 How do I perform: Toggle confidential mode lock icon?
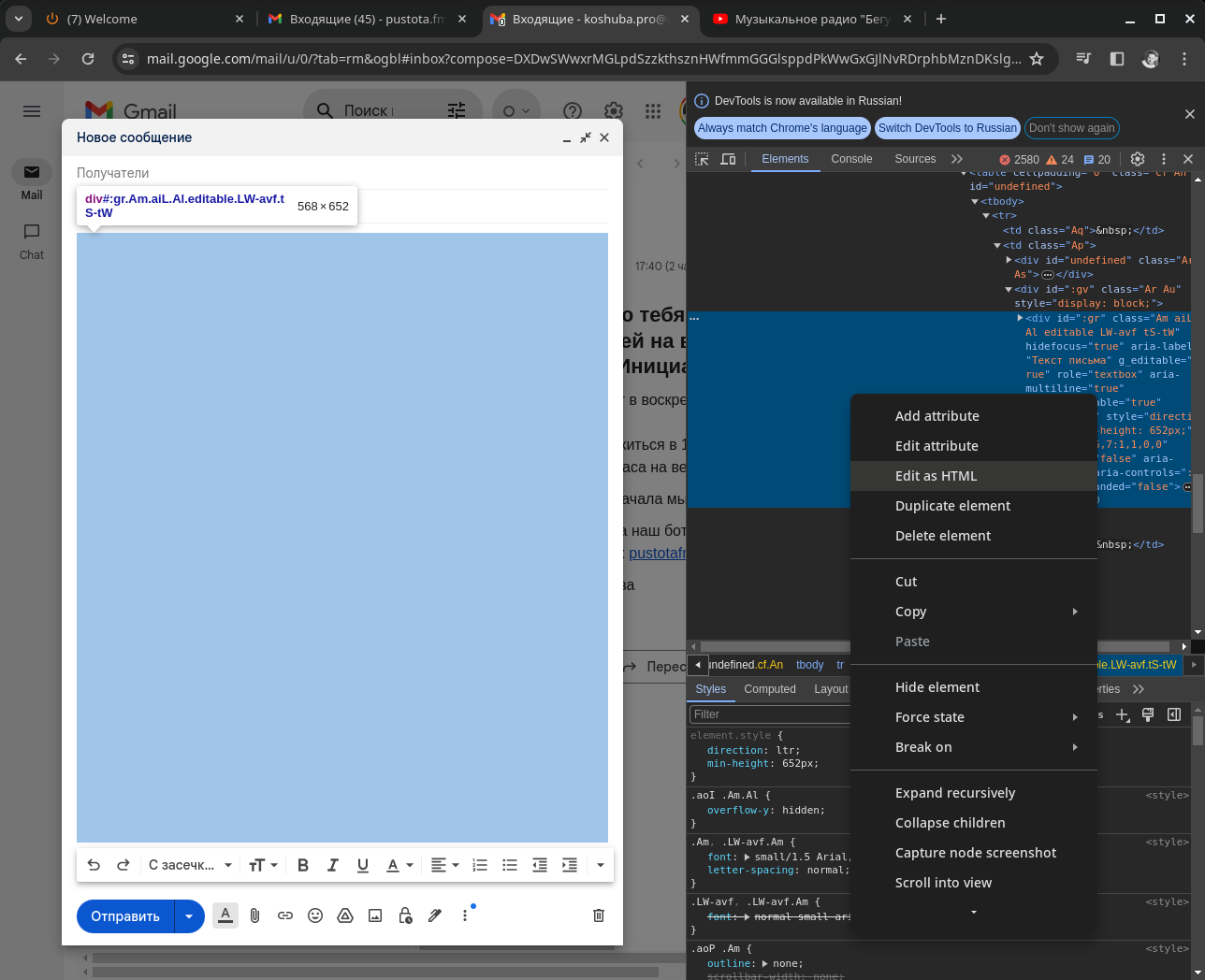(x=405, y=915)
